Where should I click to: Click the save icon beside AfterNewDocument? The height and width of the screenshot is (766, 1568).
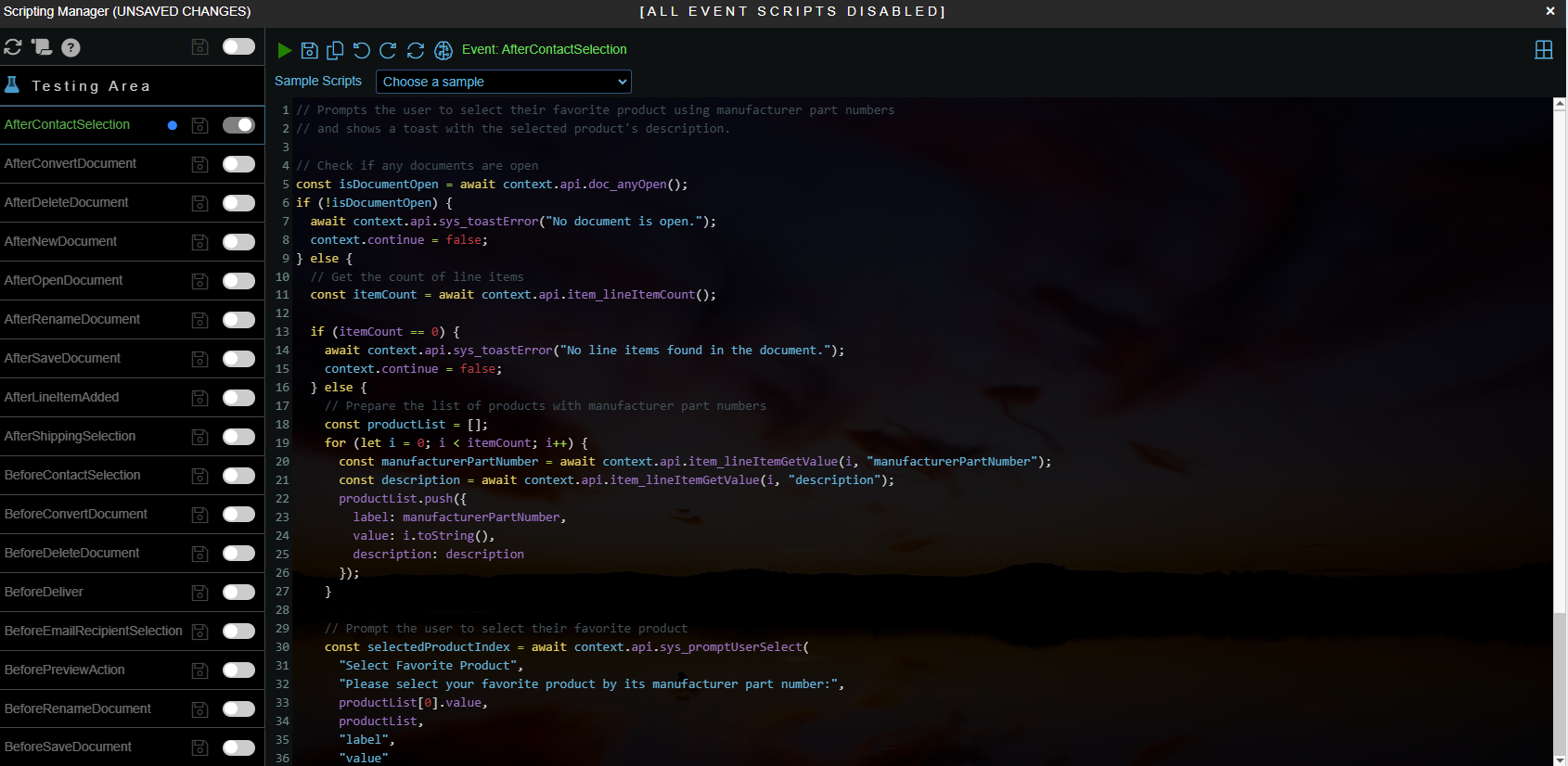click(199, 242)
